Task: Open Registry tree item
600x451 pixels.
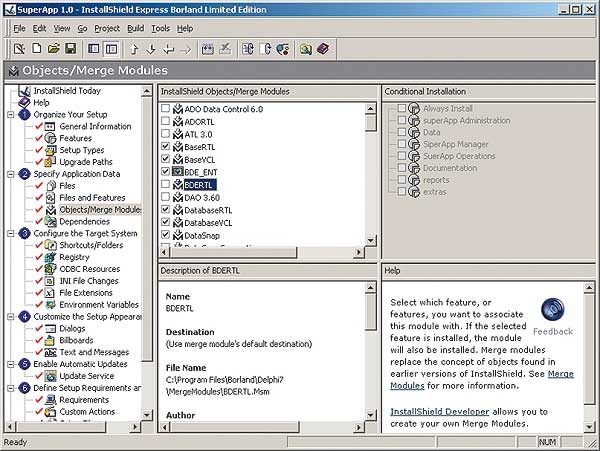Action: [74, 257]
